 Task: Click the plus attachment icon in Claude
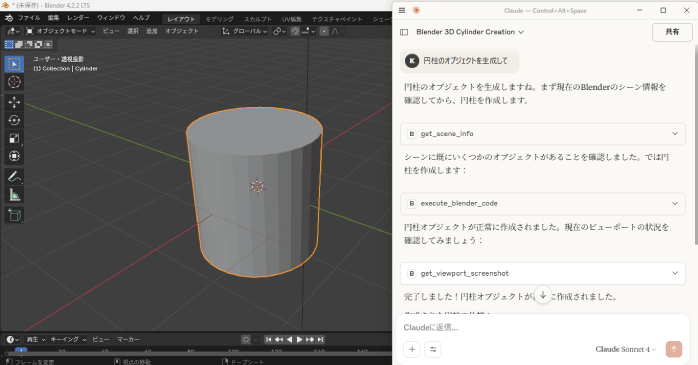pos(412,349)
